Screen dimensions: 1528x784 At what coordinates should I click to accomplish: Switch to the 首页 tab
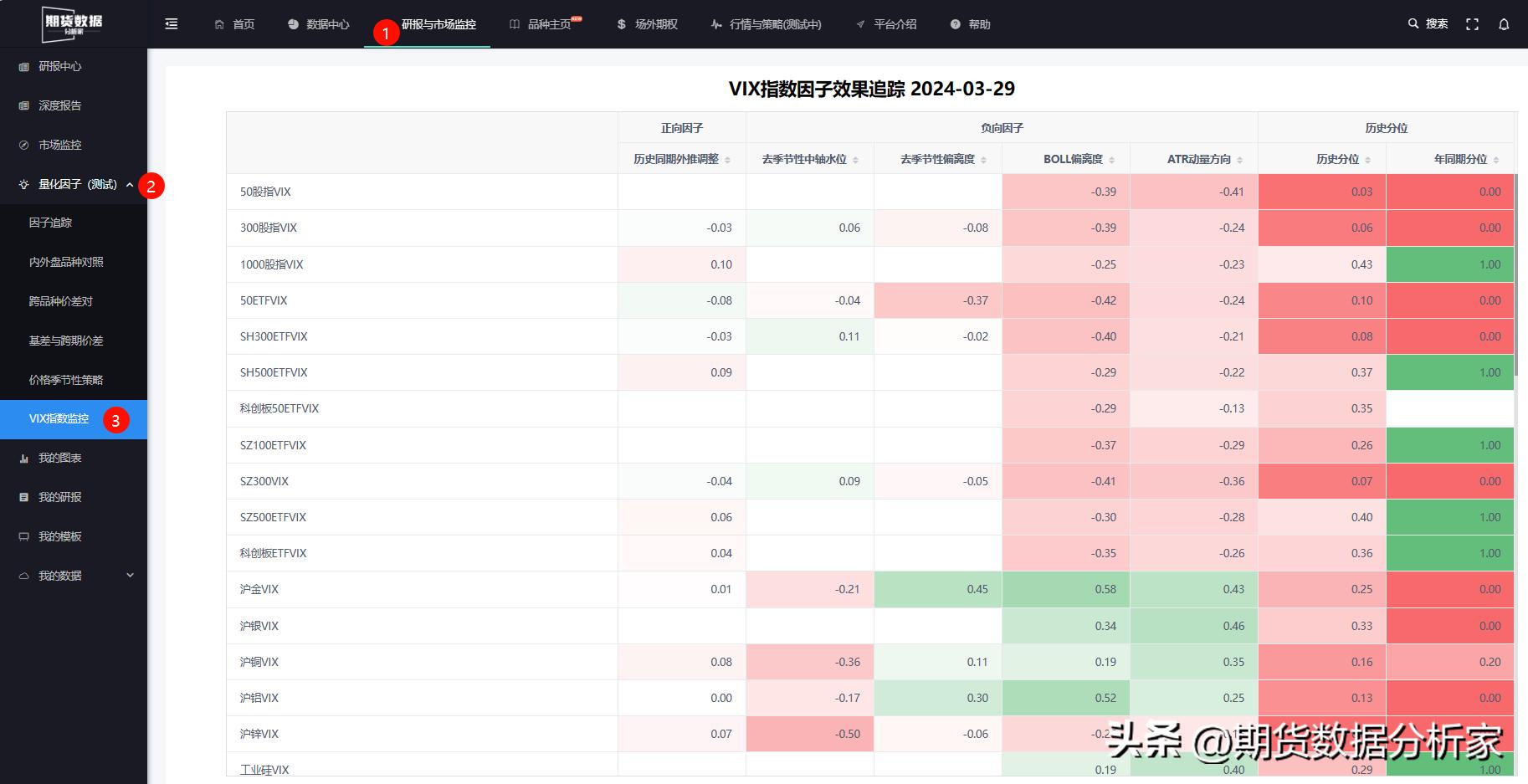pyautogui.click(x=235, y=23)
